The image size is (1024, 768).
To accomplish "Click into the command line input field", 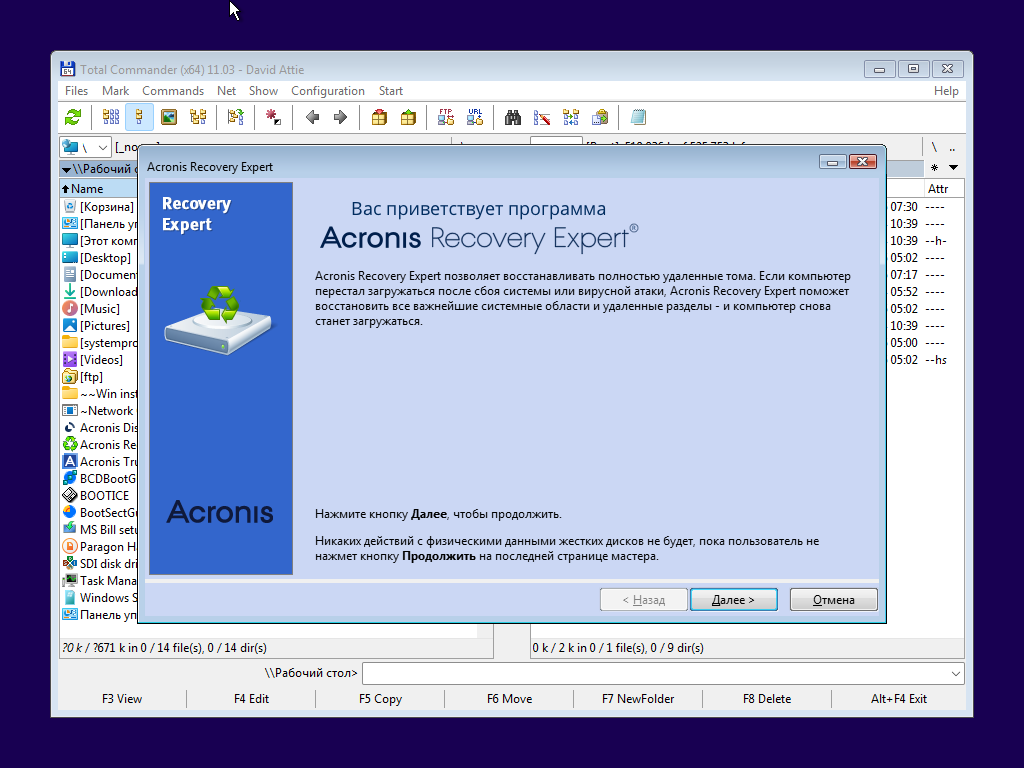I will point(655,673).
